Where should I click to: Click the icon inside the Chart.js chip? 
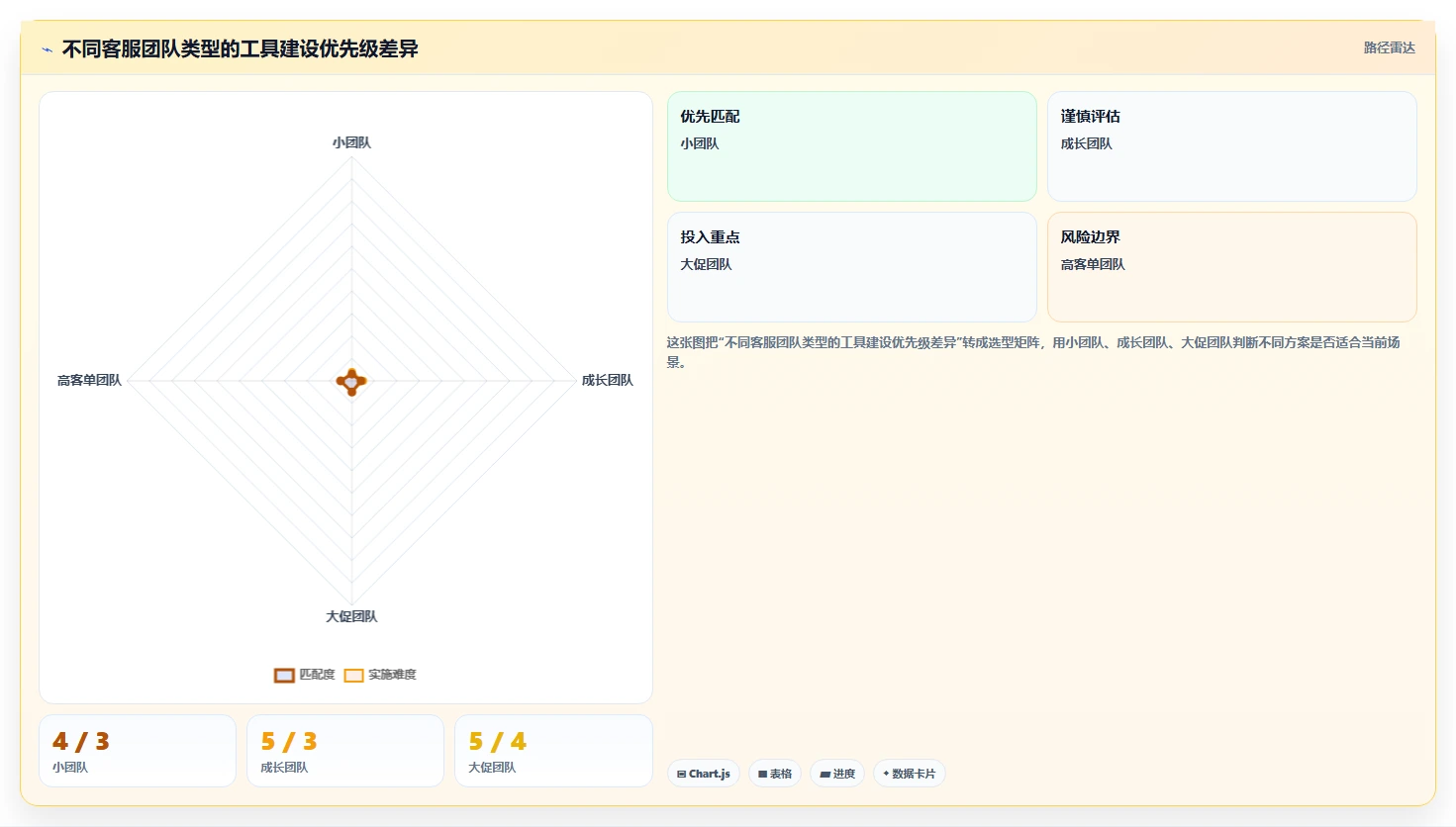(681, 774)
